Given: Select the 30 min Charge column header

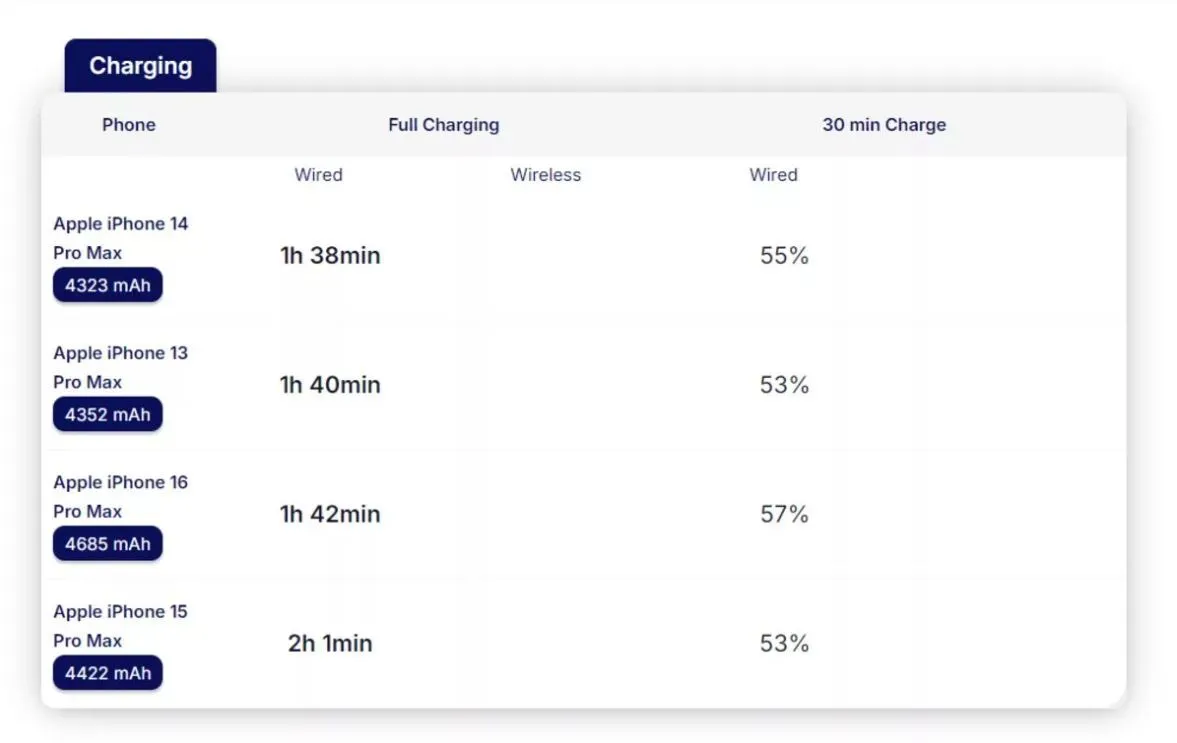Looking at the screenshot, I should [884, 125].
